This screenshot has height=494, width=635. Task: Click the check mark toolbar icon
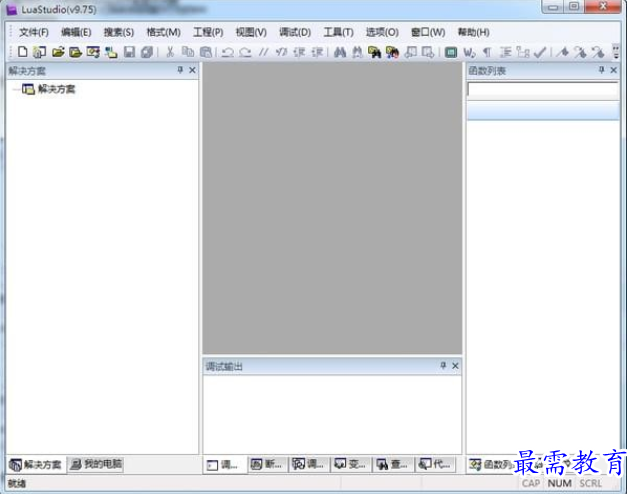point(540,52)
